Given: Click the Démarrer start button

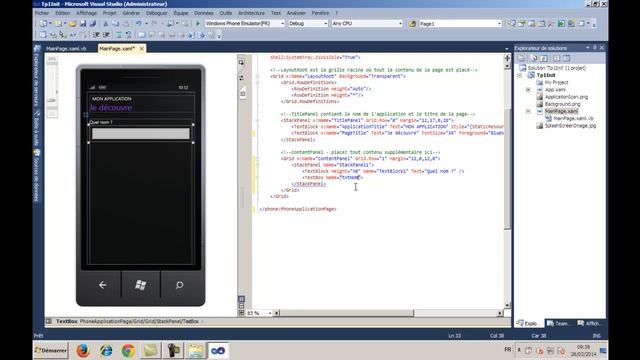Looking at the screenshot, I should click(51, 351).
